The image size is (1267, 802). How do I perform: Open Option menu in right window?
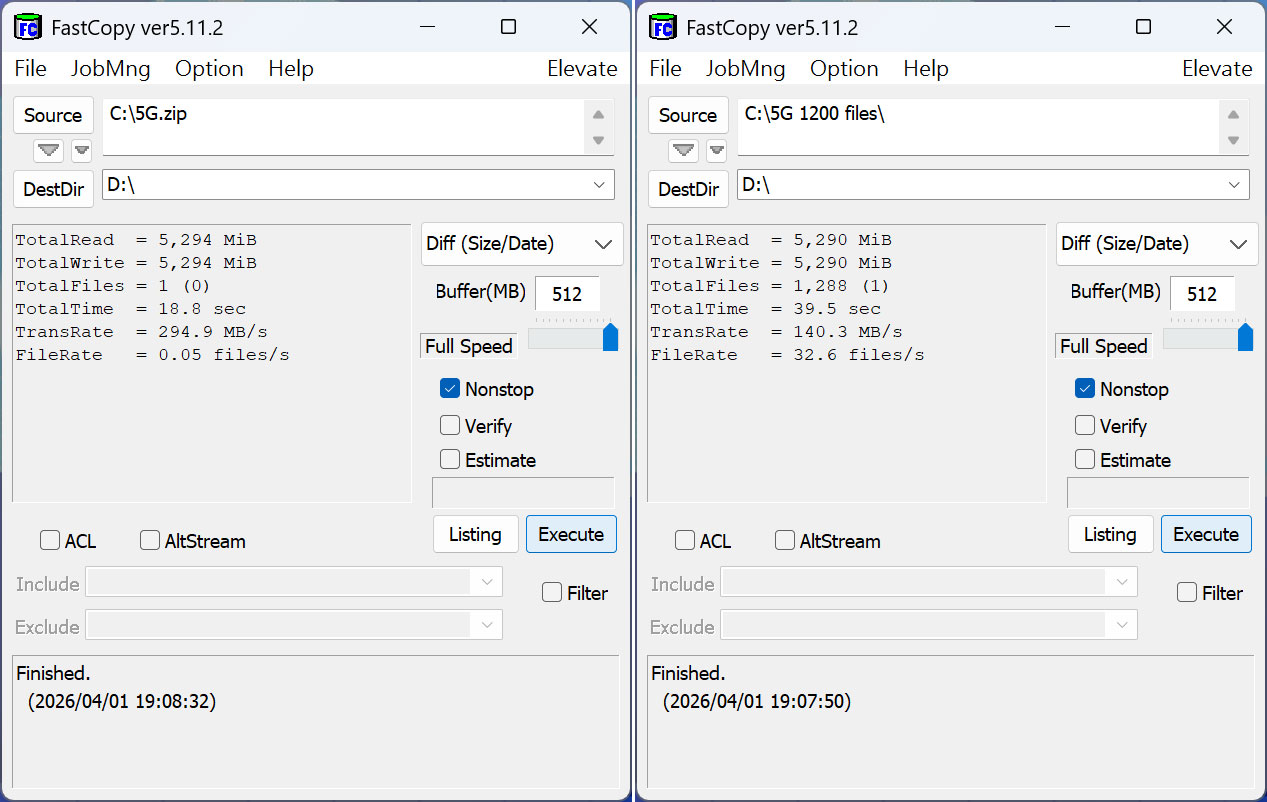click(844, 69)
